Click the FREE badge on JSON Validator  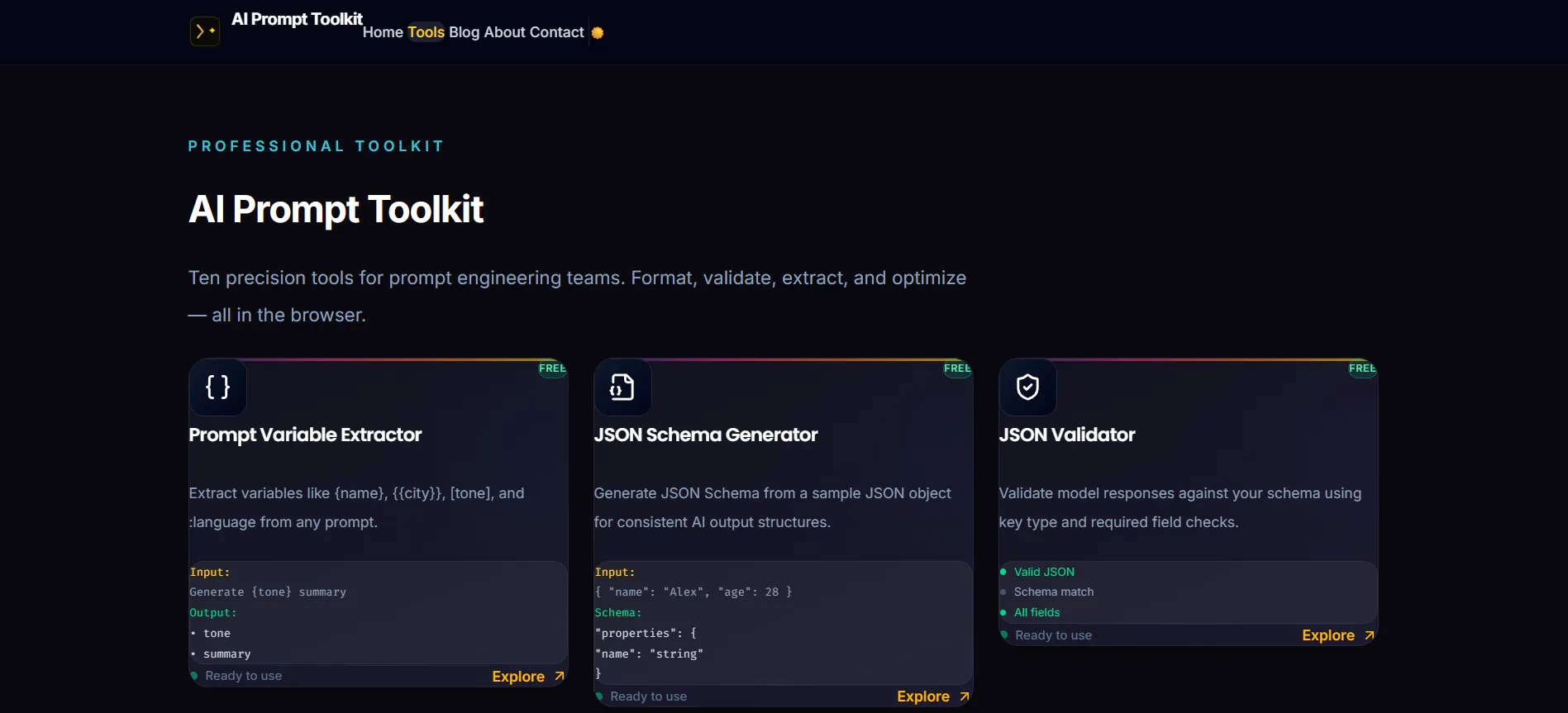tap(1362, 368)
